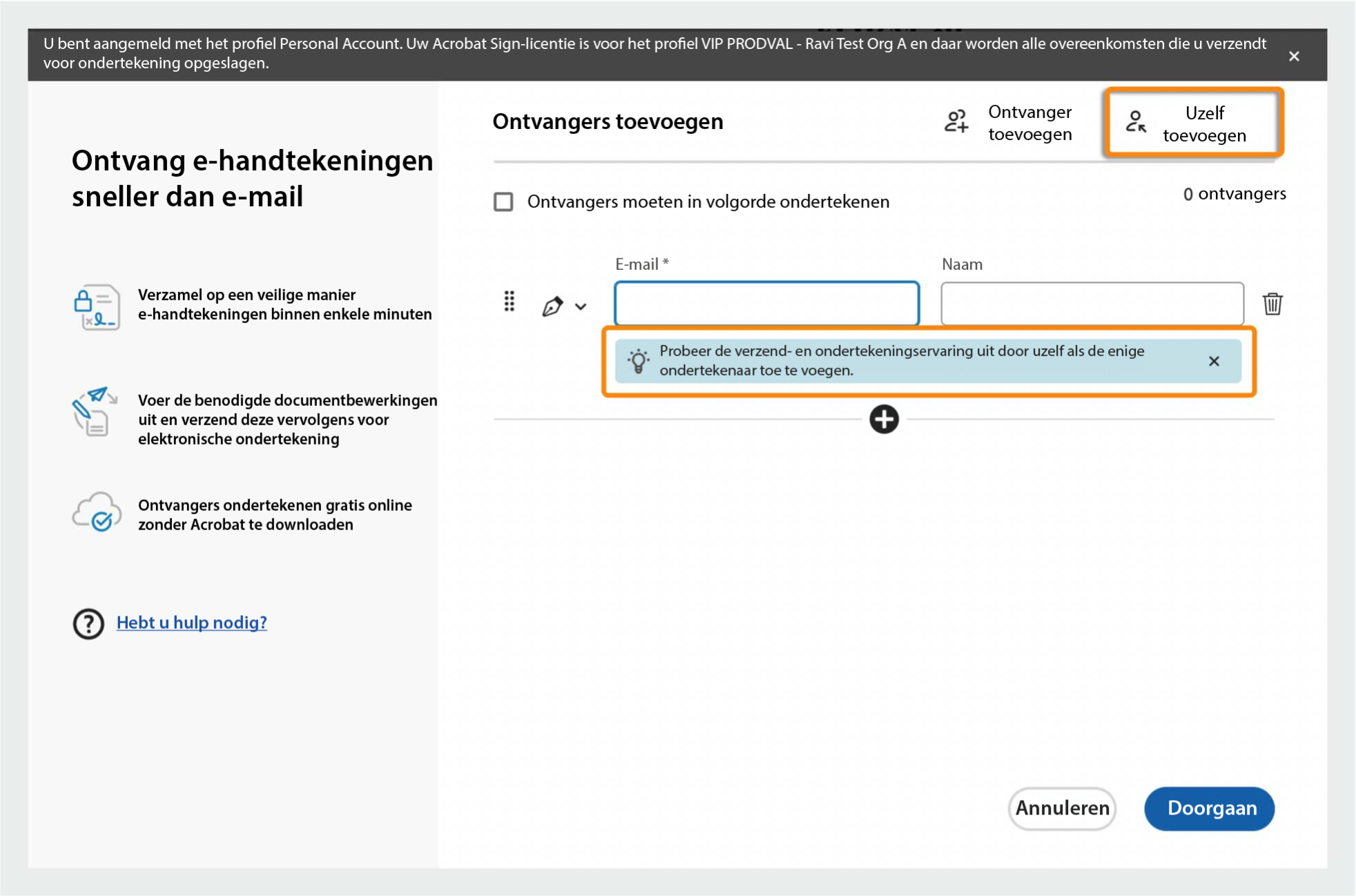Click the black plus circle icon
This screenshot has width=1356, height=896.
click(884, 419)
